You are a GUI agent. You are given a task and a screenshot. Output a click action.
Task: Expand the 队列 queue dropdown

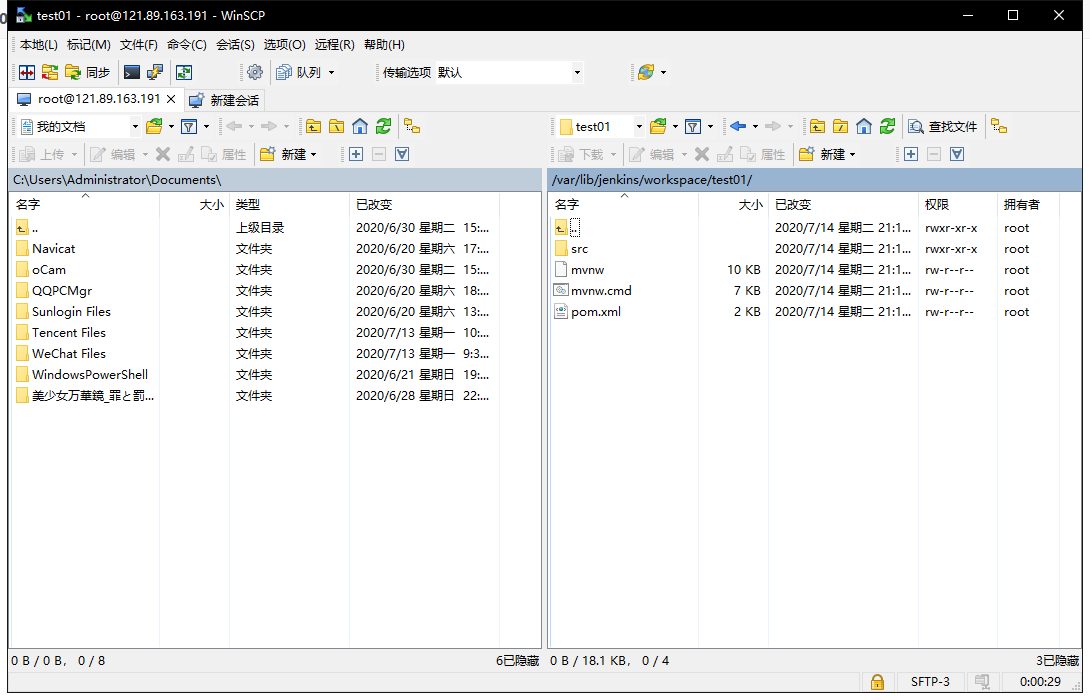coord(331,72)
